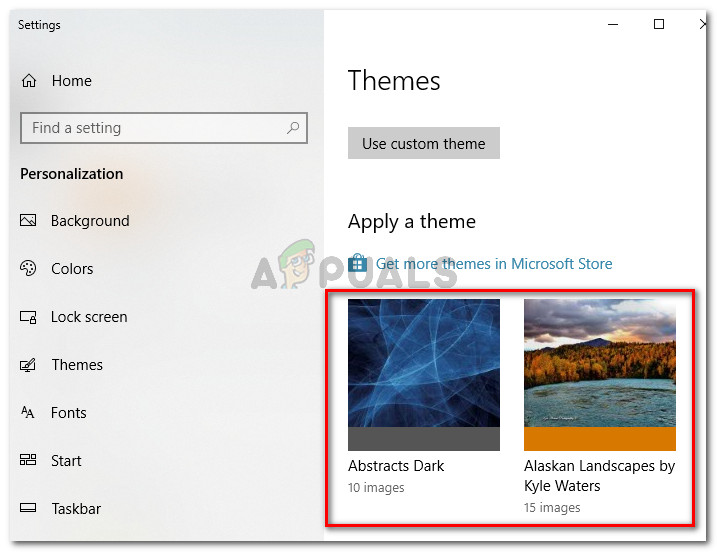Click Use custom theme button
Viewport: 717px width, 552px height.
click(x=423, y=143)
